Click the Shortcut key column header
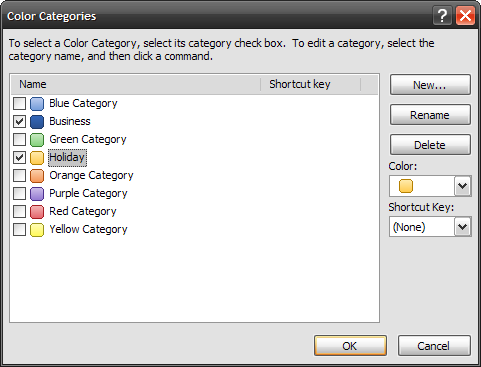This screenshot has width=481, height=367. coord(310,84)
